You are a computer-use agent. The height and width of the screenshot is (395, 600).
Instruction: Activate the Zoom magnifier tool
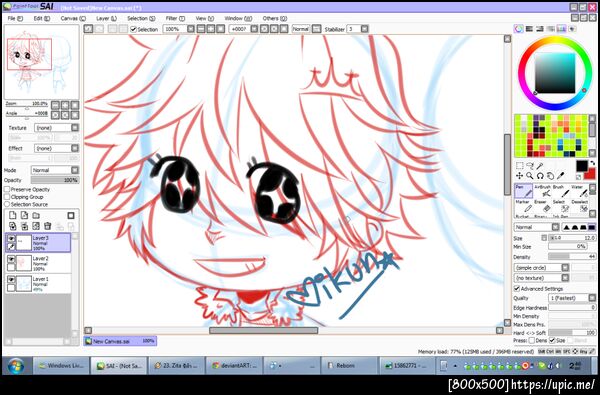tap(530, 176)
